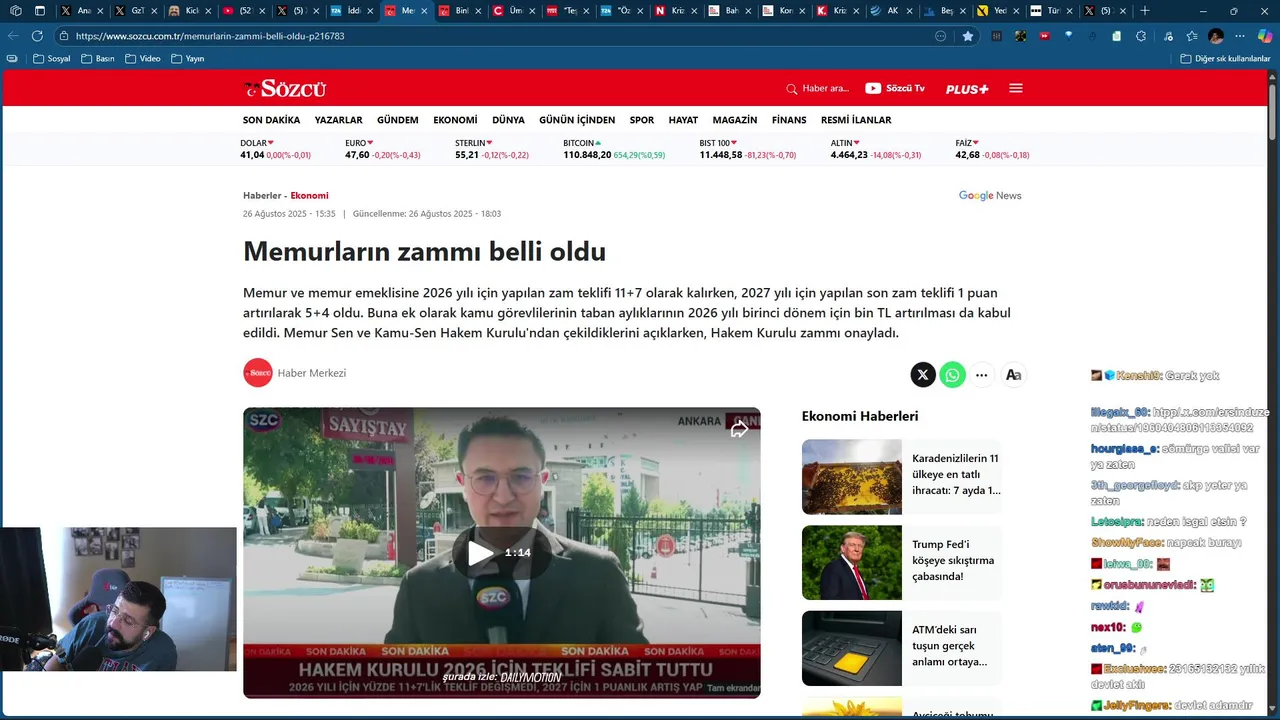This screenshot has height=720, width=1280.
Task: Open the Favorites list icon in toolbar
Action: tap(1192, 36)
